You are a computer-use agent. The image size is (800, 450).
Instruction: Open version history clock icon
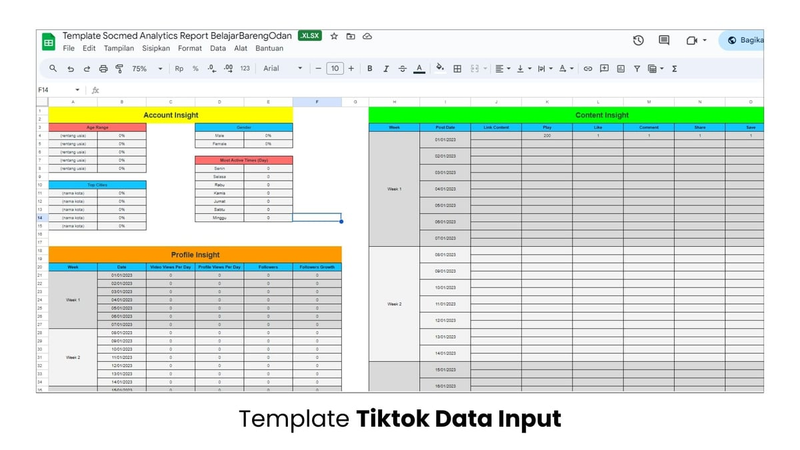click(638, 40)
